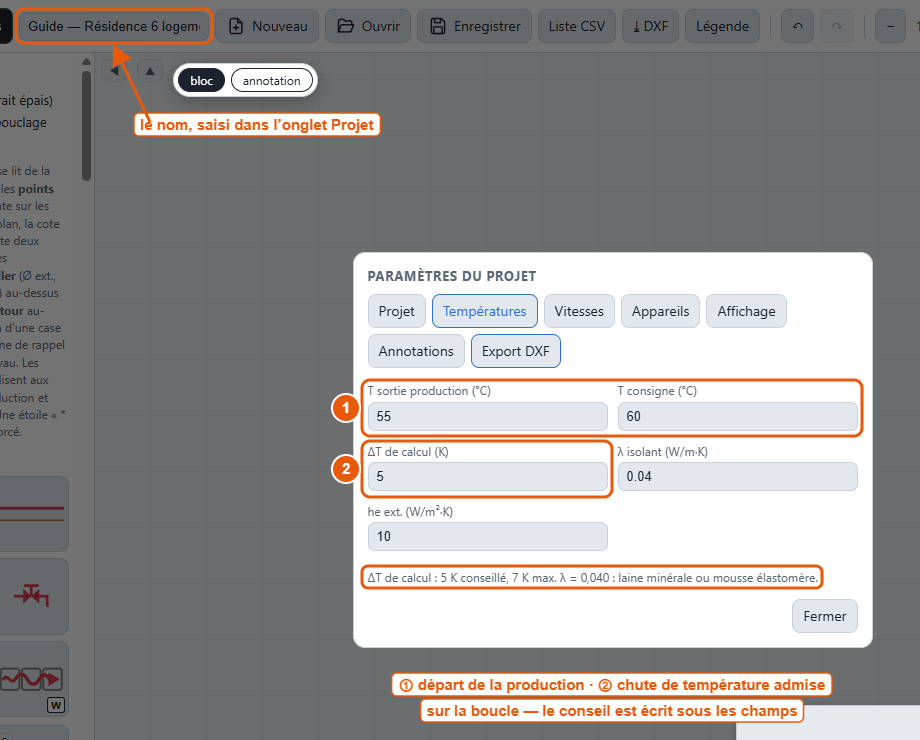Focus the T consigne temperature field

click(x=738, y=417)
